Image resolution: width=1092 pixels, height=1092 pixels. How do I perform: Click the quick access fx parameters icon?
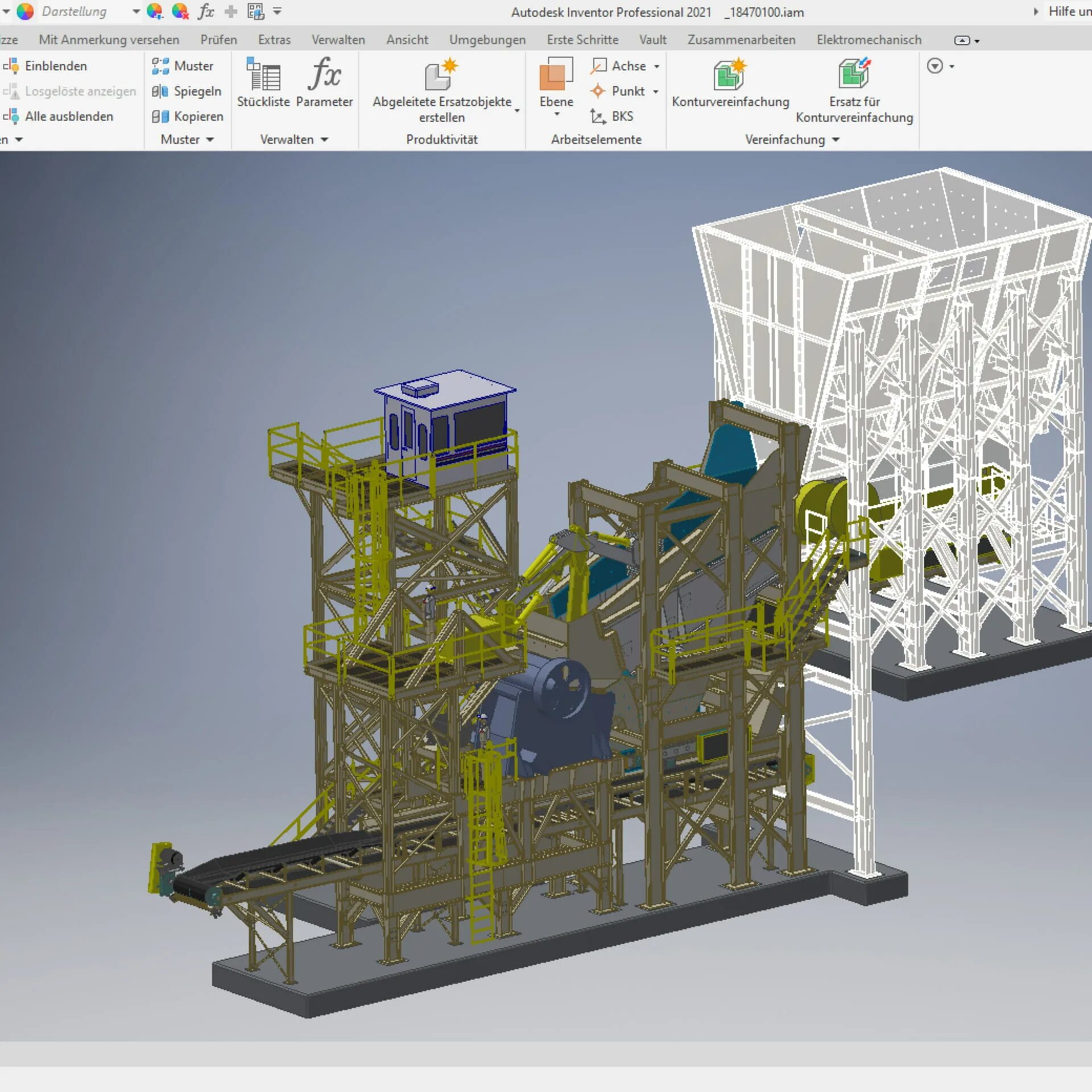click(x=206, y=11)
